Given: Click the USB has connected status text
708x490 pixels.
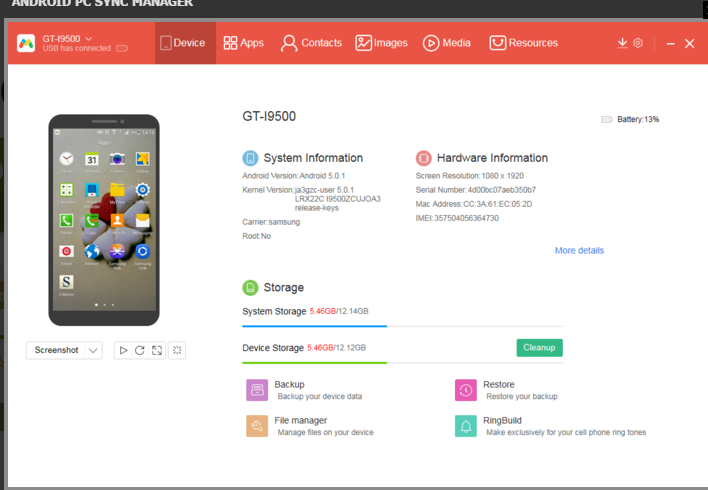Looking at the screenshot, I should pyautogui.click(x=77, y=48).
